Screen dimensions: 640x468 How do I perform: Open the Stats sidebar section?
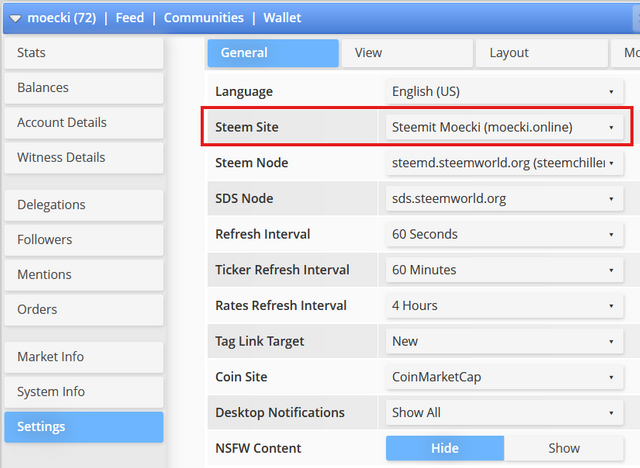pyautogui.click(x=84, y=53)
